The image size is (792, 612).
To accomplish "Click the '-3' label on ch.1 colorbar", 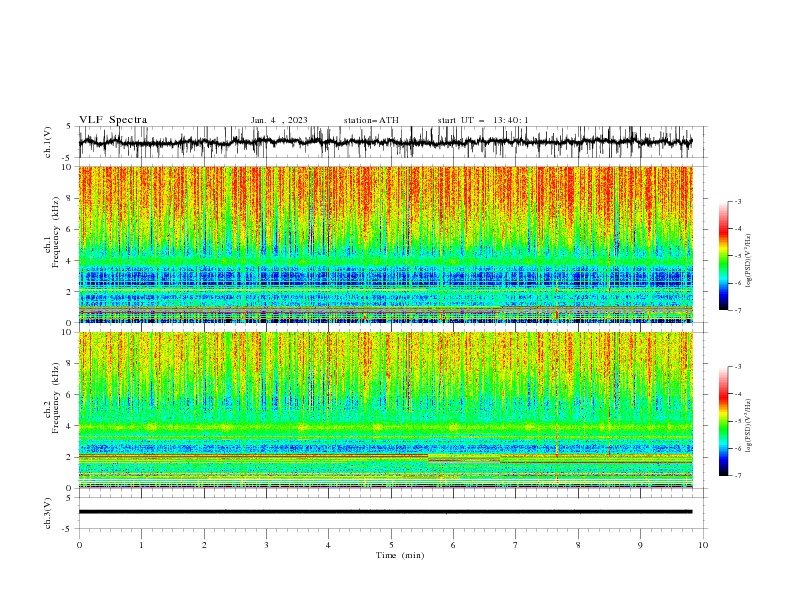I will click(737, 201).
